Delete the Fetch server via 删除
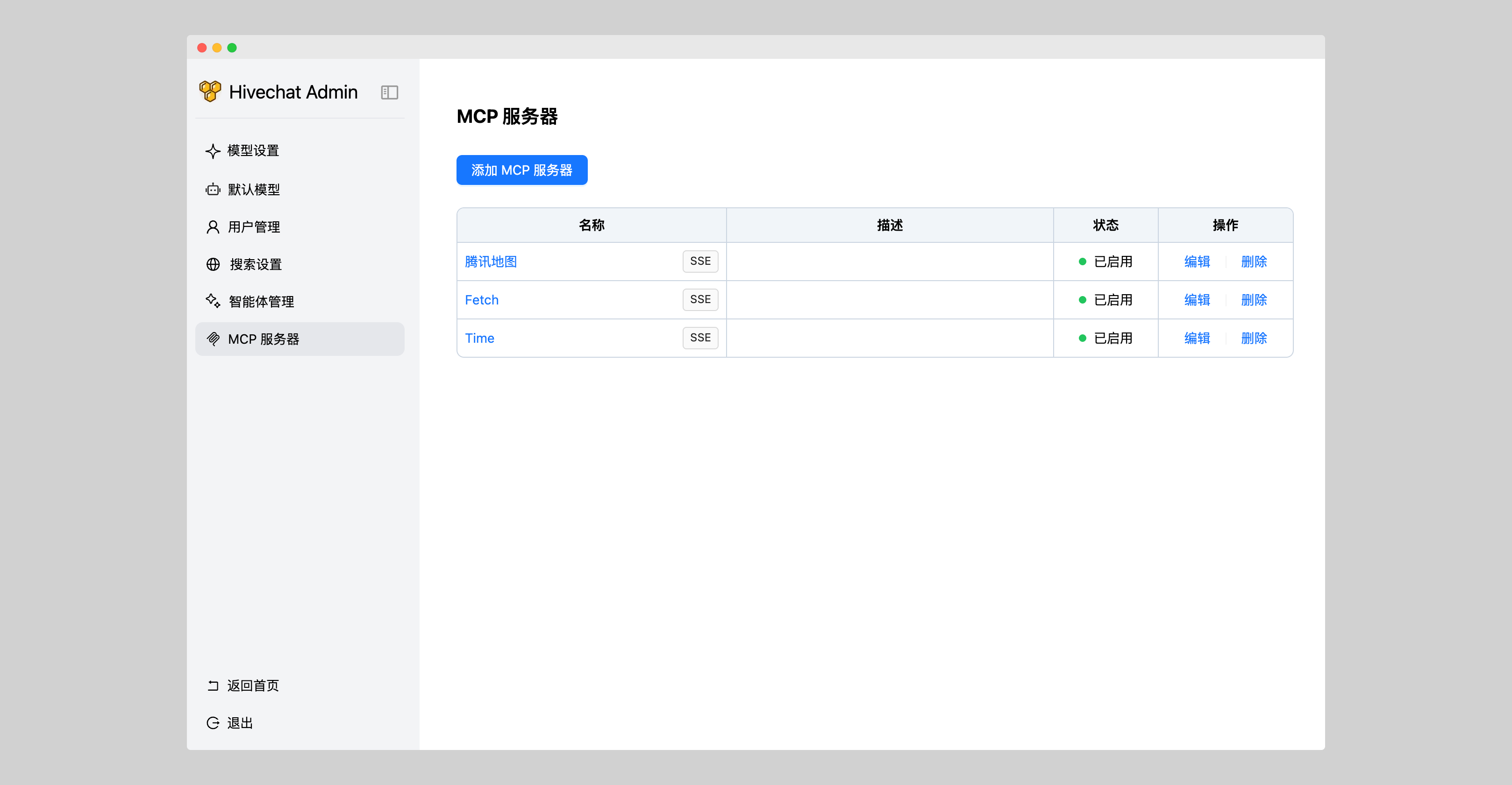This screenshot has width=1512, height=785. [1254, 300]
